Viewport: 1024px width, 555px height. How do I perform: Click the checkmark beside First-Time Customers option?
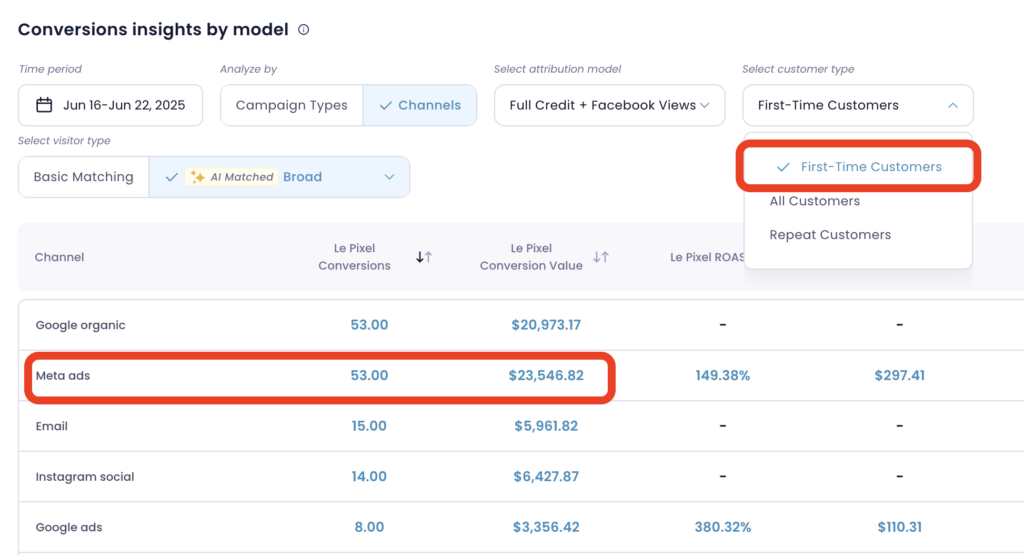click(x=783, y=167)
